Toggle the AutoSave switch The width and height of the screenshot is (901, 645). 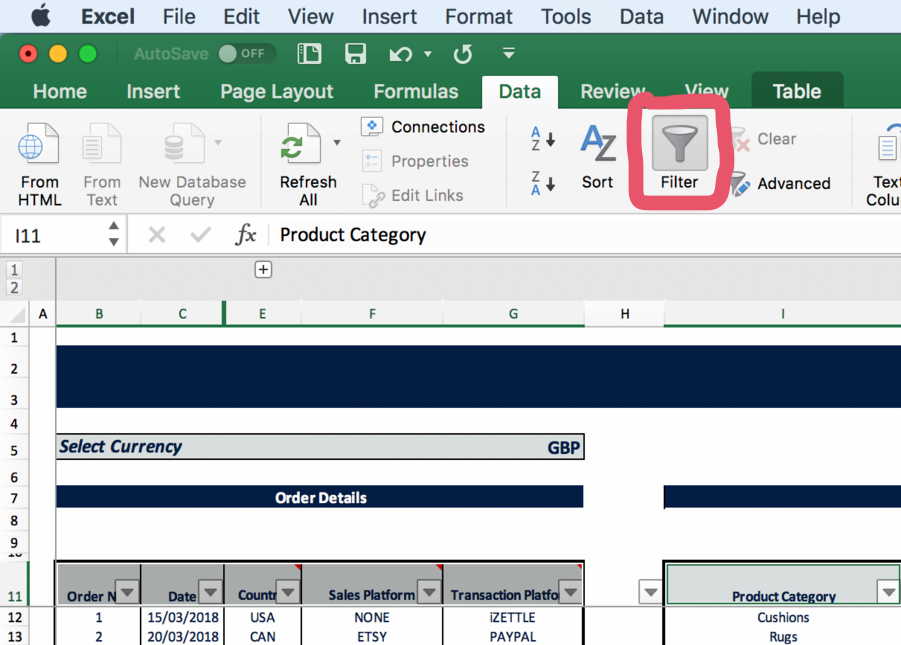(247, 53)
